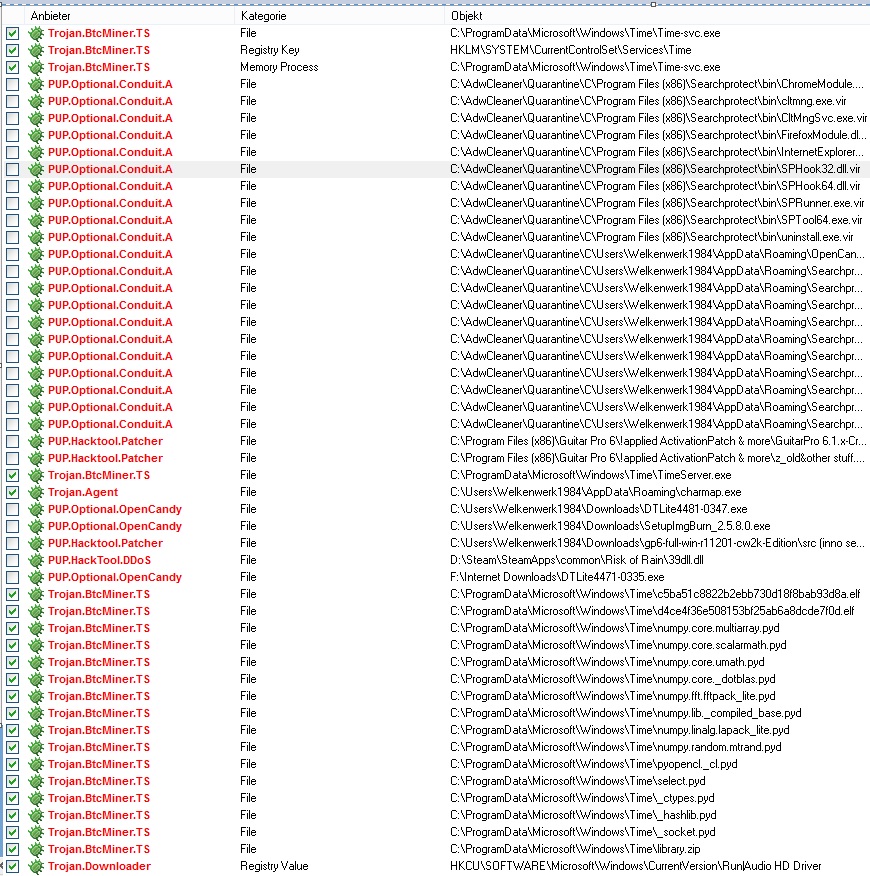
Task: Select the 'Registry Key' category cell
Action: 270,50
